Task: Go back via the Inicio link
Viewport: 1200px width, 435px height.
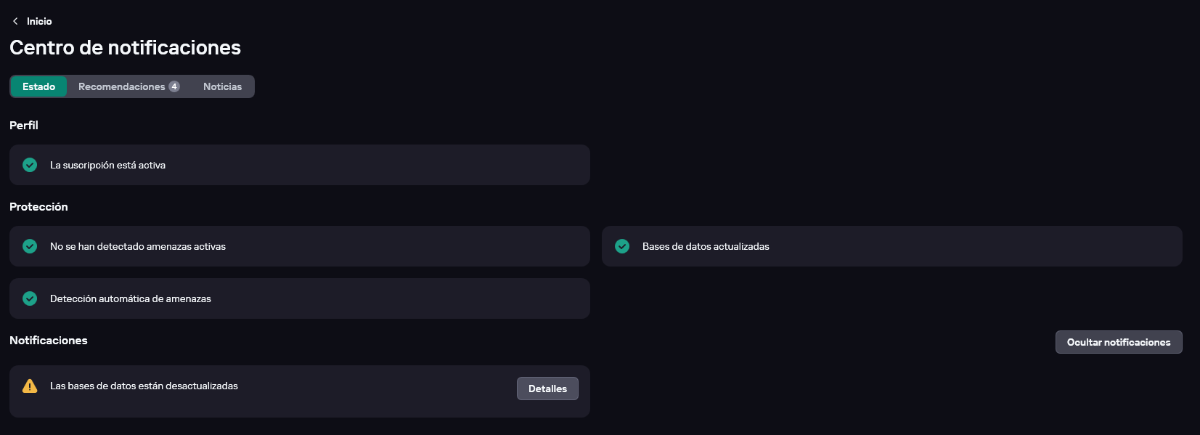Action: 39,21
